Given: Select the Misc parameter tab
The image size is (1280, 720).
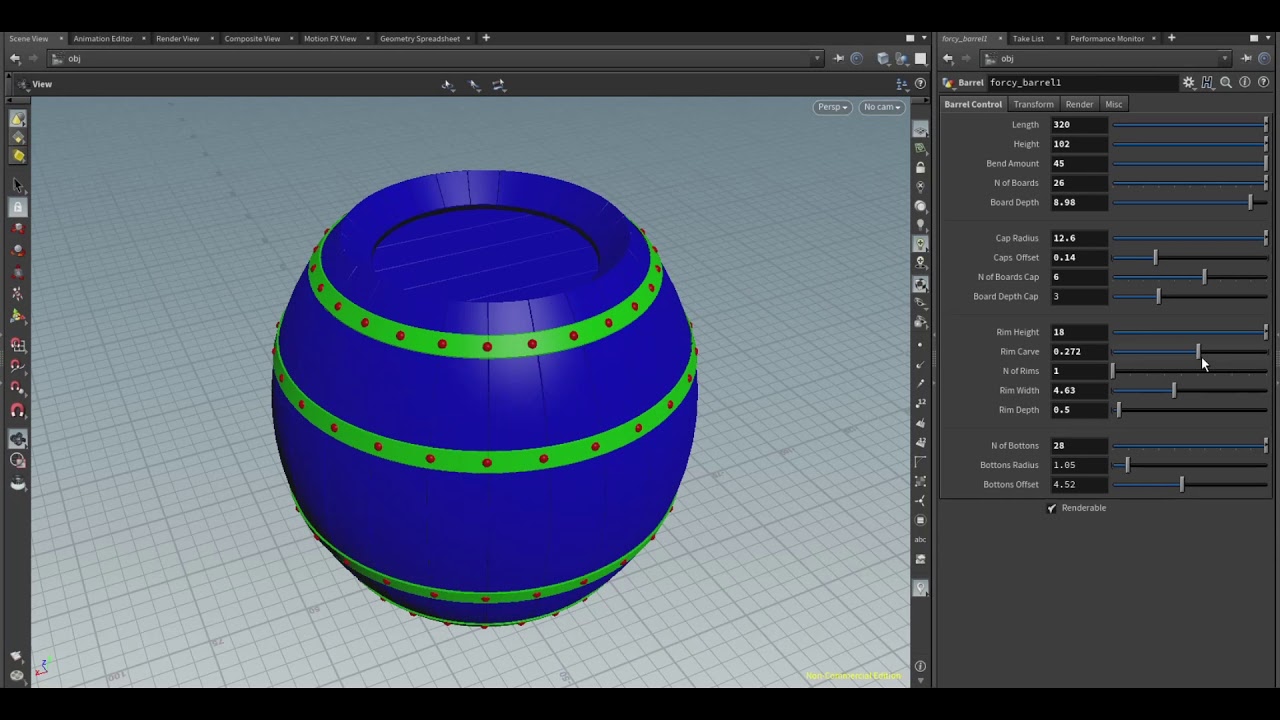Looking at the screenshot, I should click(x=1114, y=104).
